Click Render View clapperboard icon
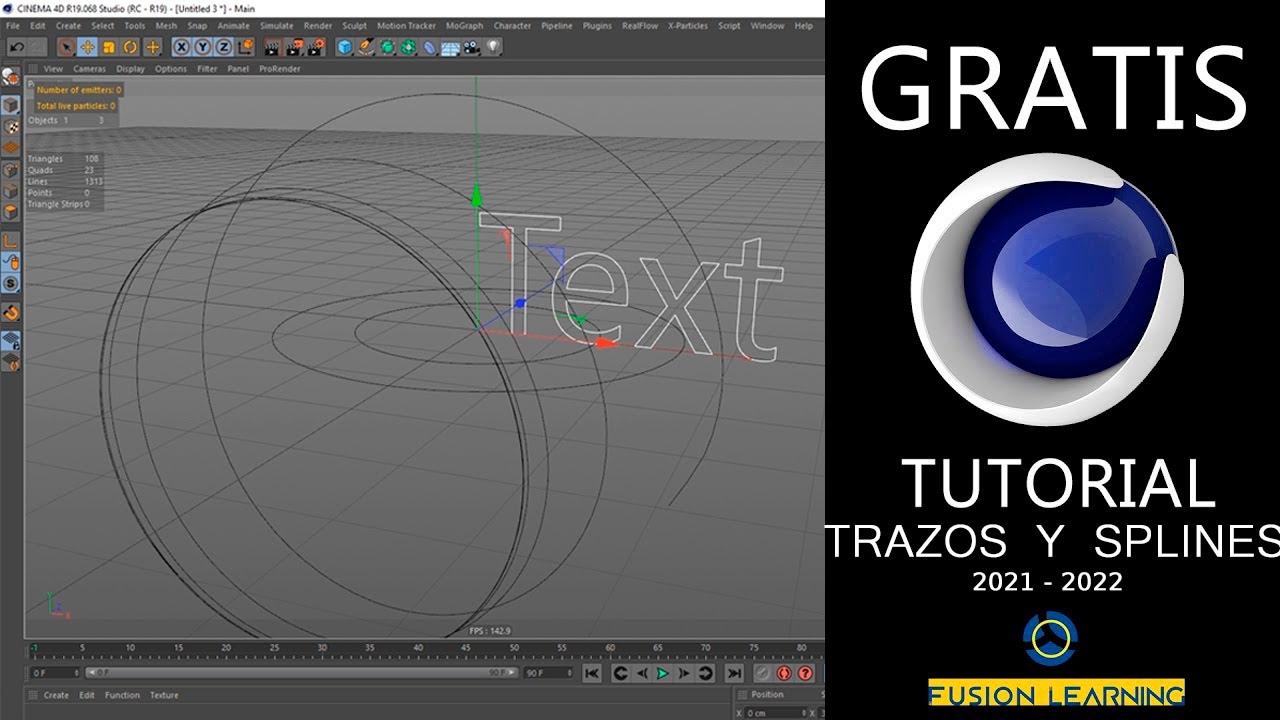The image size is (1280, 720). (271, 47)
